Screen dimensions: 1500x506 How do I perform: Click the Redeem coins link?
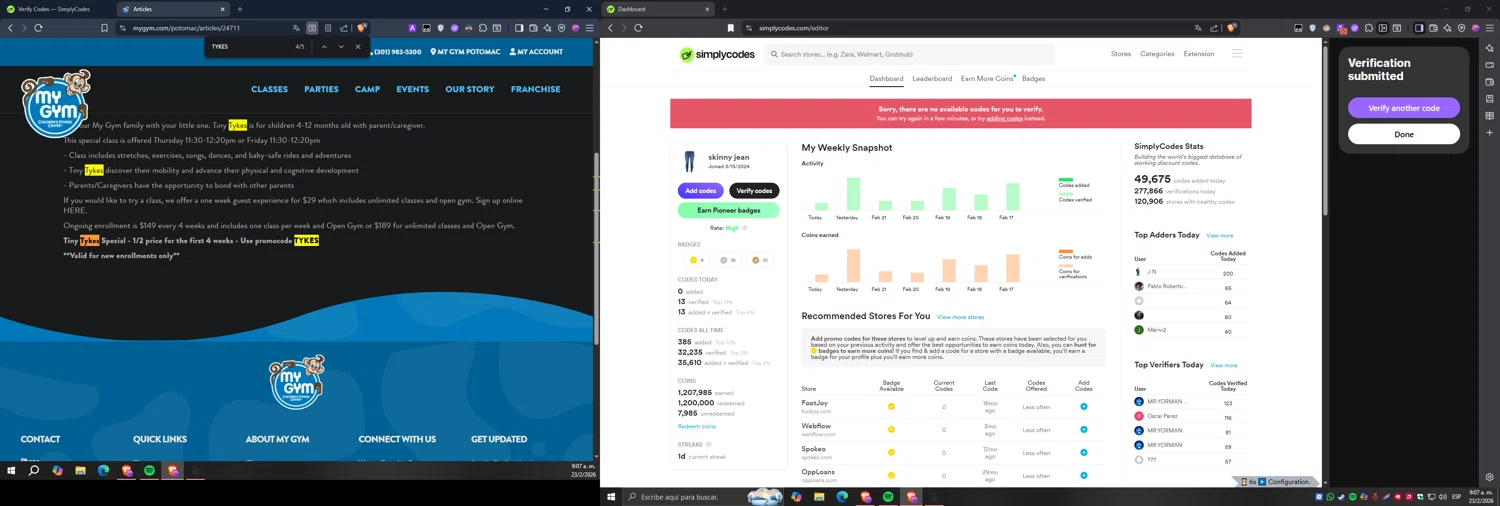pos(697,427)
